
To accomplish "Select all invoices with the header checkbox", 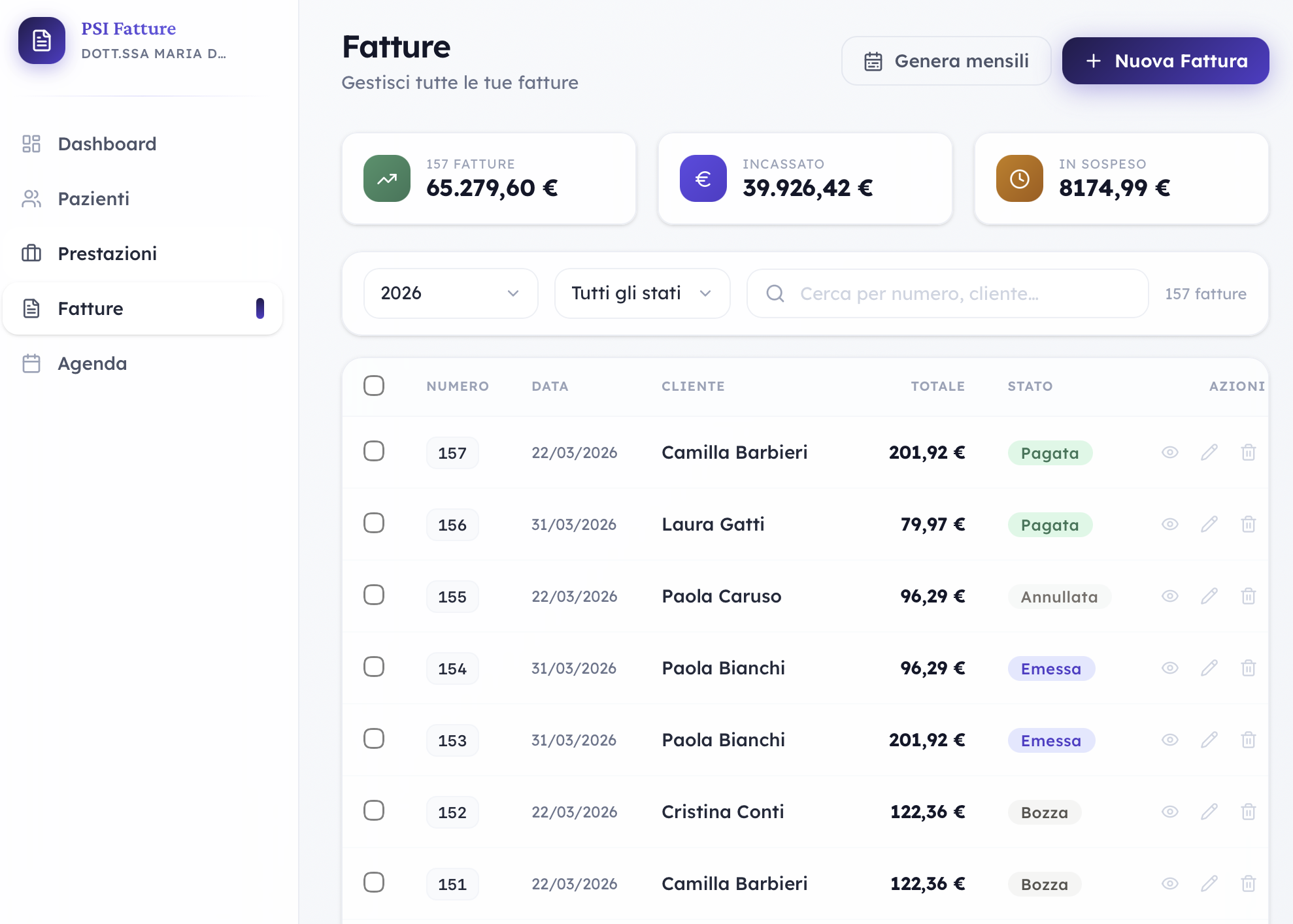I will click(x=374, y=386).
